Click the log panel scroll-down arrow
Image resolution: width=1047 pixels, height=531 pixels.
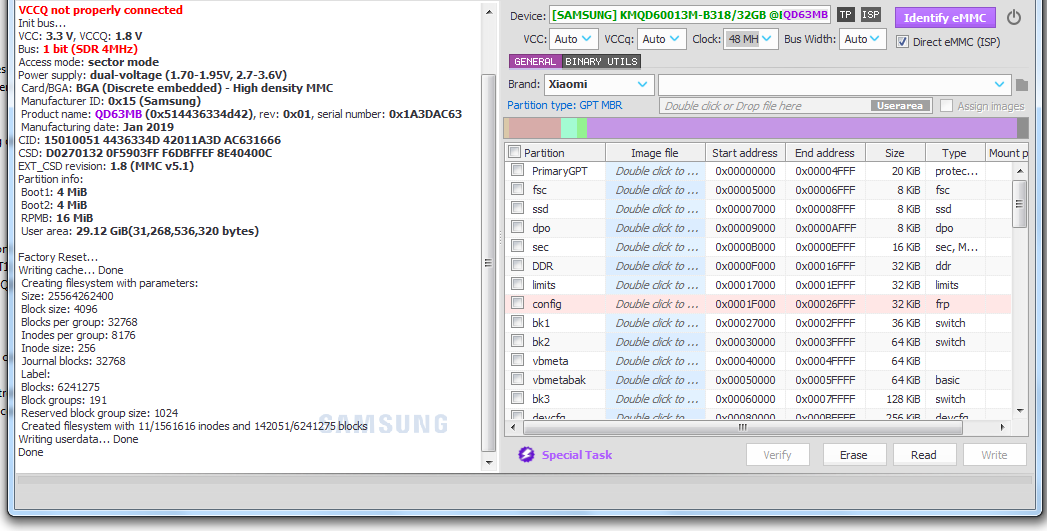(x=489, y=462)
